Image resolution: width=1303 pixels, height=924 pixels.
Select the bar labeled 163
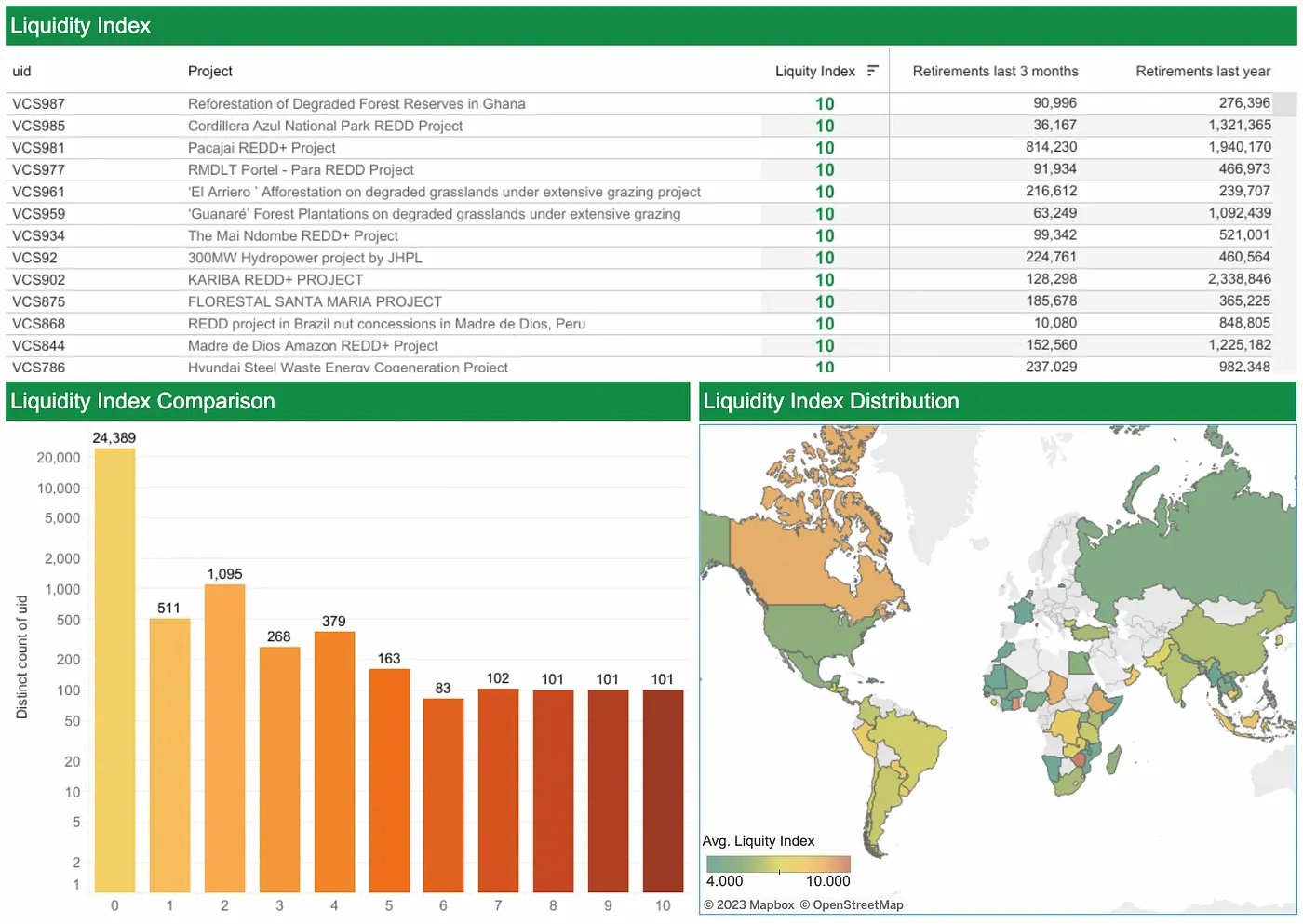tap(389, 780)
